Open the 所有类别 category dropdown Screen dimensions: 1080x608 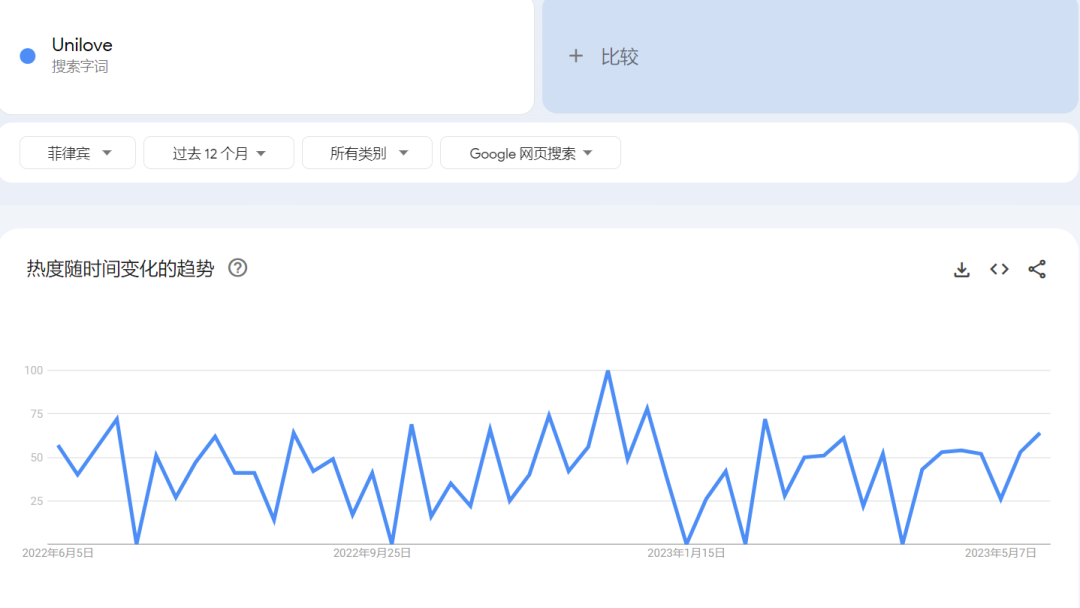367,153
